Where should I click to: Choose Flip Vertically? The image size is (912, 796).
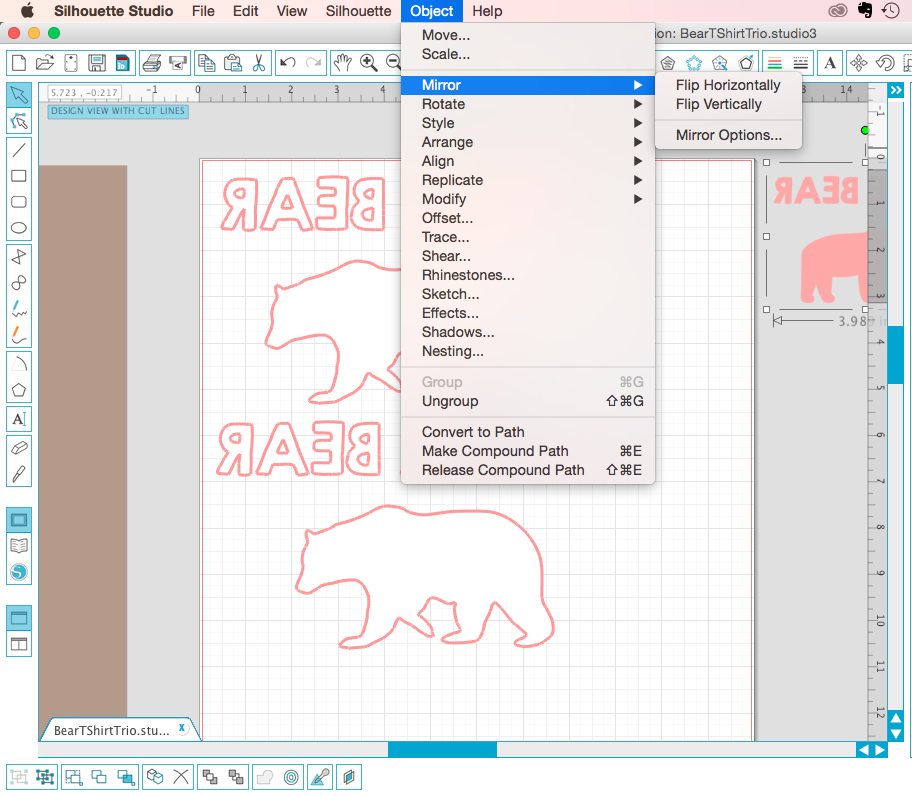(x=728, y=104)
